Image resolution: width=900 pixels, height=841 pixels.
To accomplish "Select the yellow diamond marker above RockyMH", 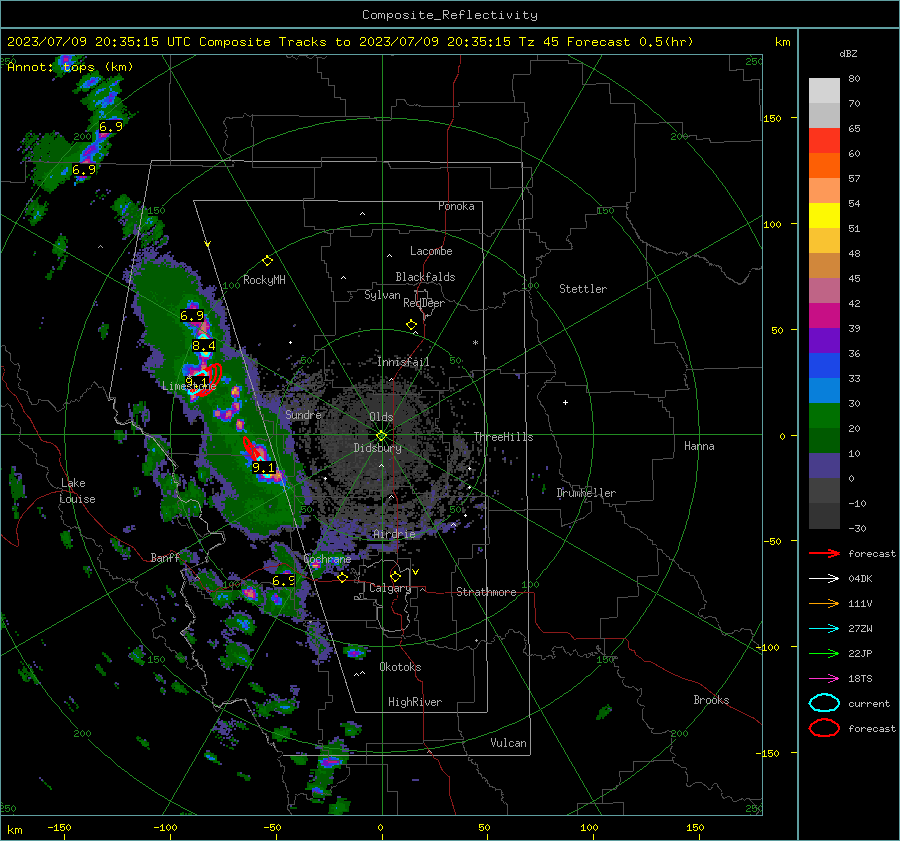I will pyautogui.click(x=267, y=261).
